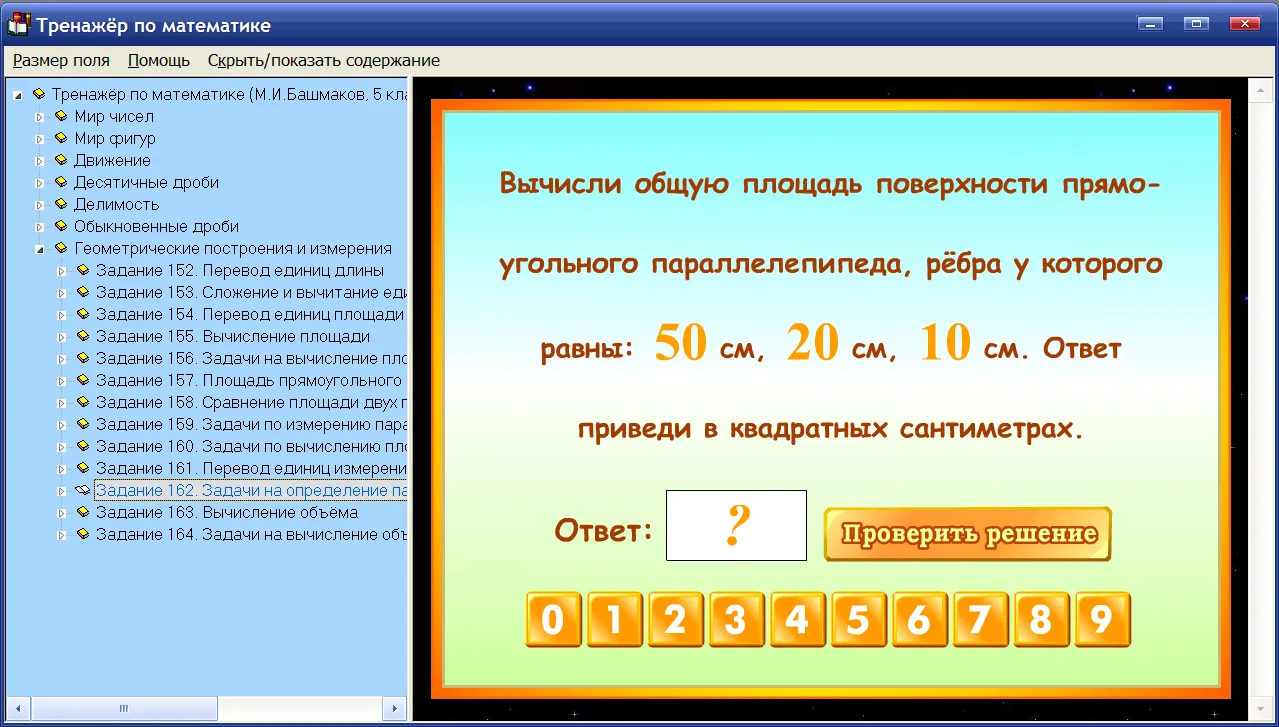Click the root Тренажёр book icon
This screenshot has height=727, width=1279.
click(38, 94)
